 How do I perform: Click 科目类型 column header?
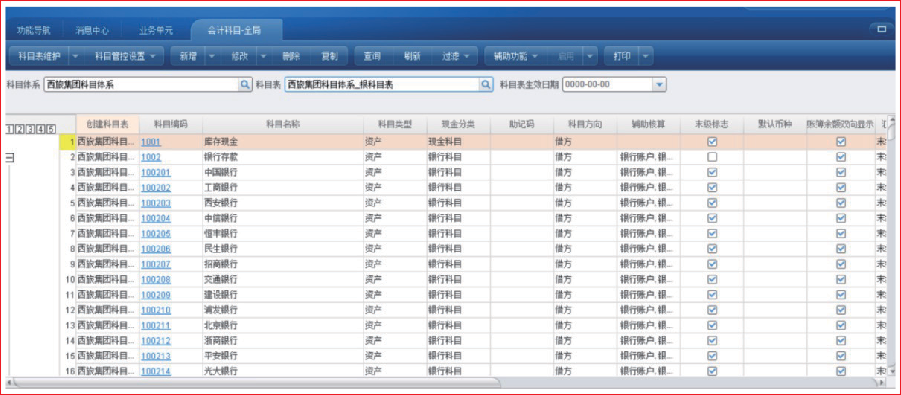[x=395, y=124]
